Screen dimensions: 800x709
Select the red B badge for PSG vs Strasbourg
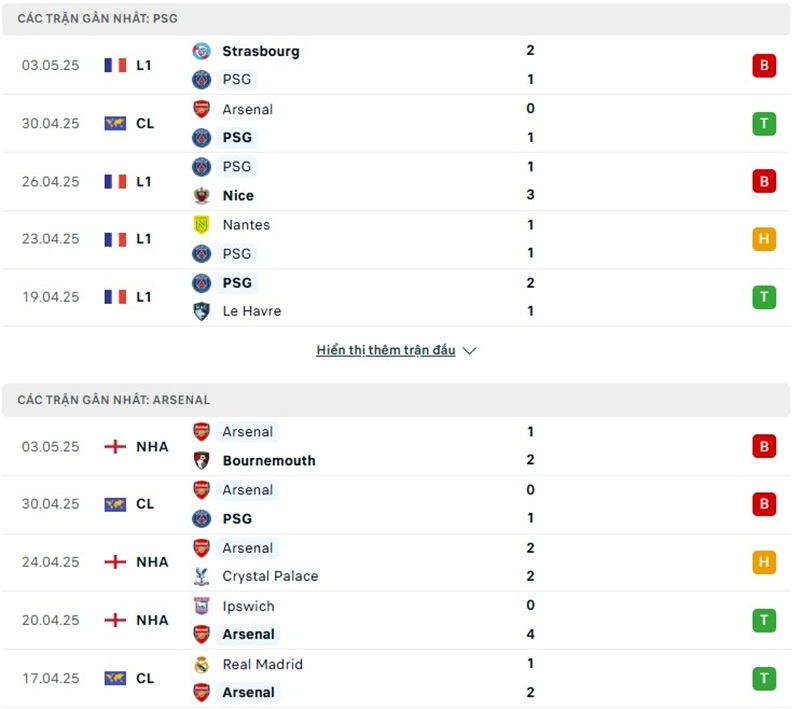[764, 65]
